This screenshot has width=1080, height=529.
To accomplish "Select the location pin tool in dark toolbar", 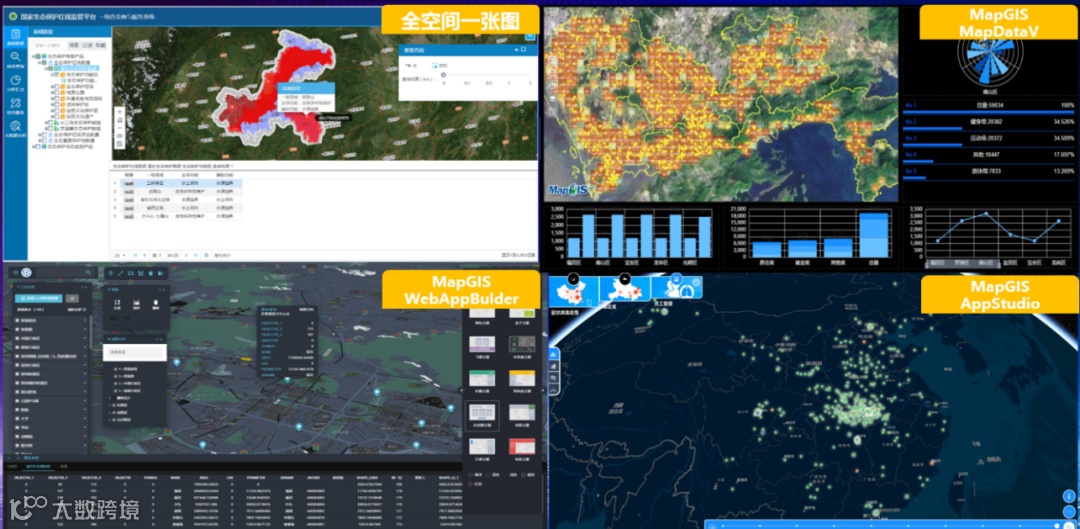I will tap(110, 273).
